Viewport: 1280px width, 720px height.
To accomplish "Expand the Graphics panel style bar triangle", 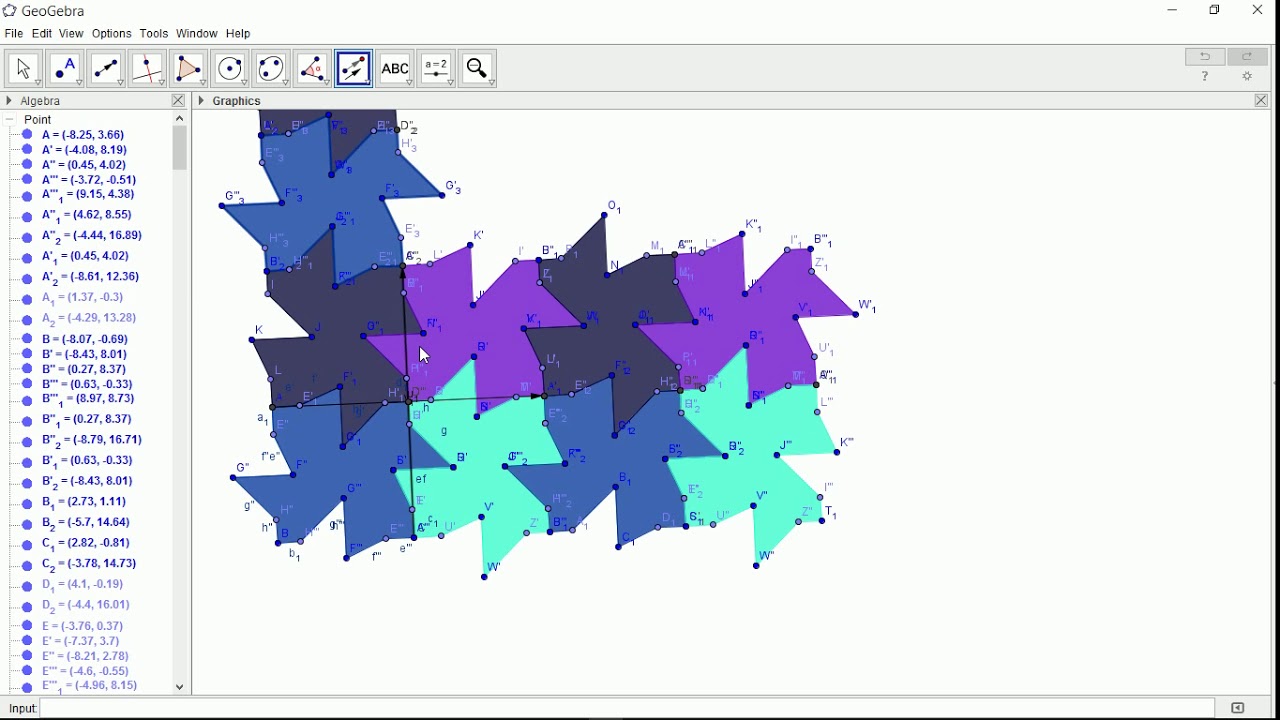I will [x=202, y=101].
